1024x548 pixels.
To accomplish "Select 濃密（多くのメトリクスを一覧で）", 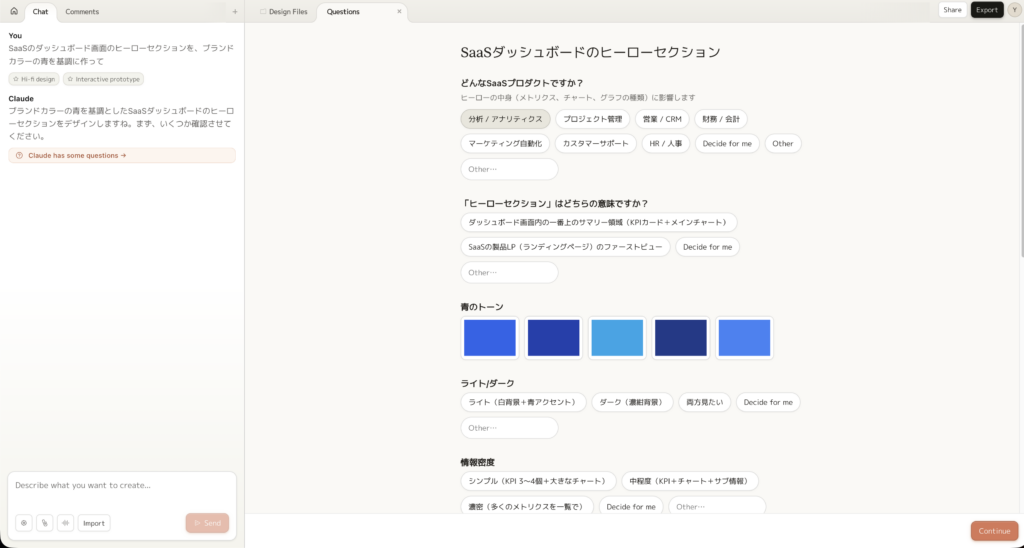I will pos(527,506).
